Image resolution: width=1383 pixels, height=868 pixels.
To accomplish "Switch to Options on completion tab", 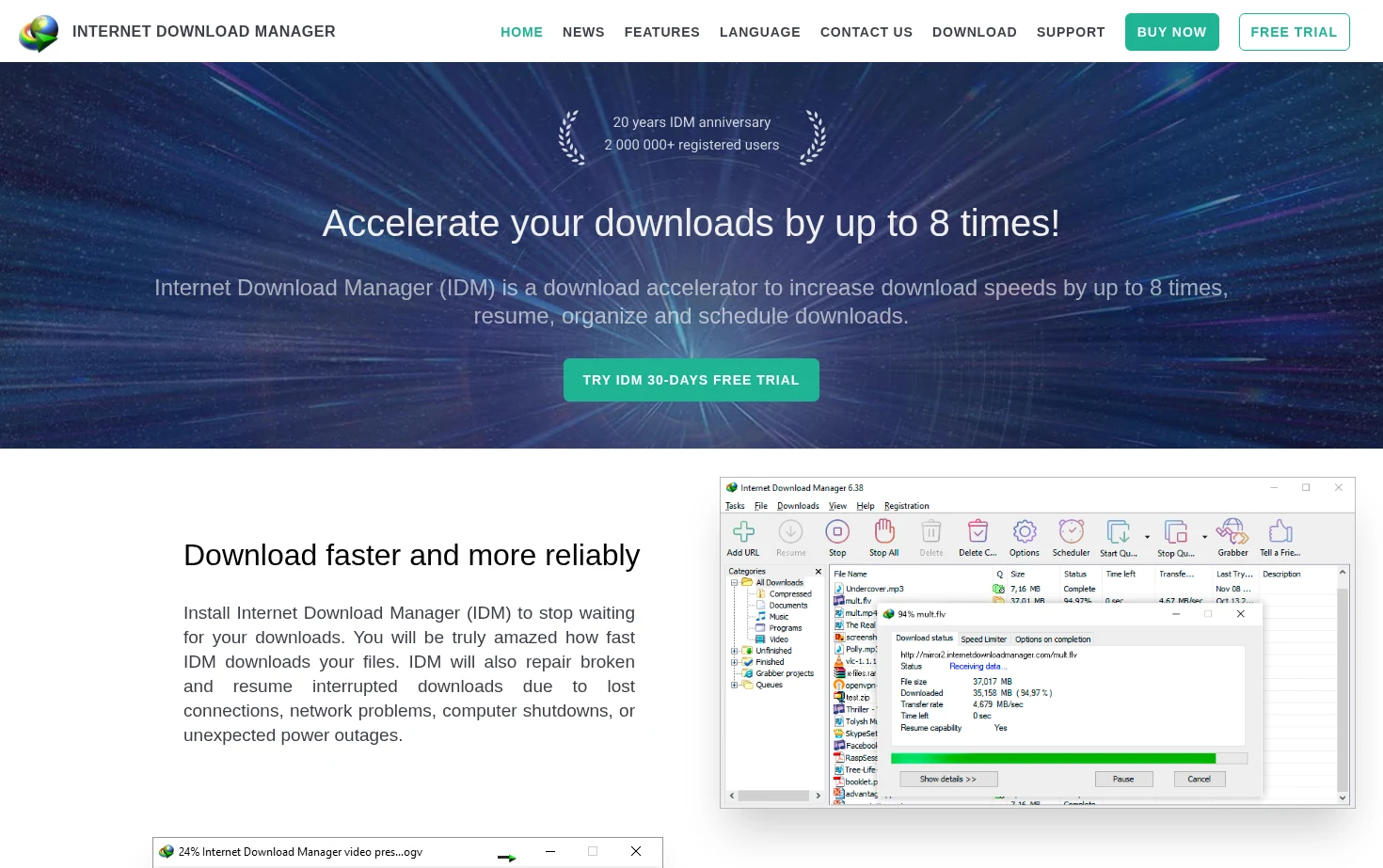I will coord(1053,639).
